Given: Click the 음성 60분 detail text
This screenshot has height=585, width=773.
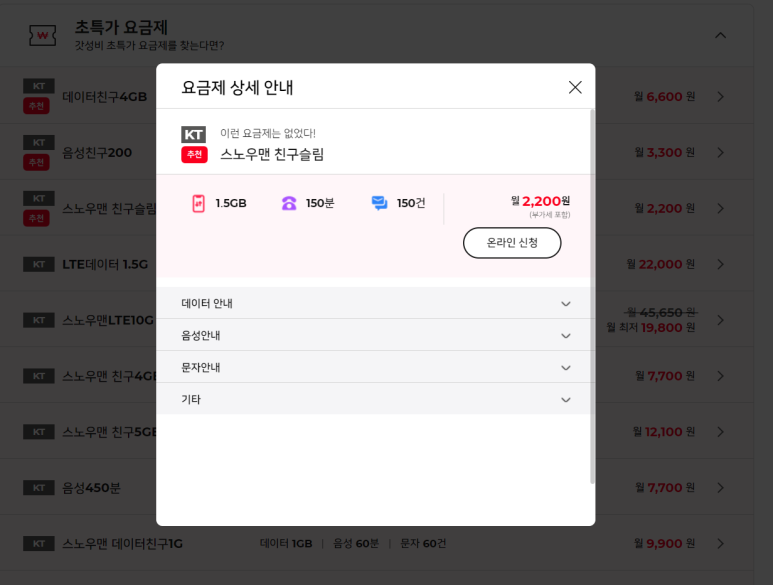Looking at the screenshot, I should (x=356, y=544).
